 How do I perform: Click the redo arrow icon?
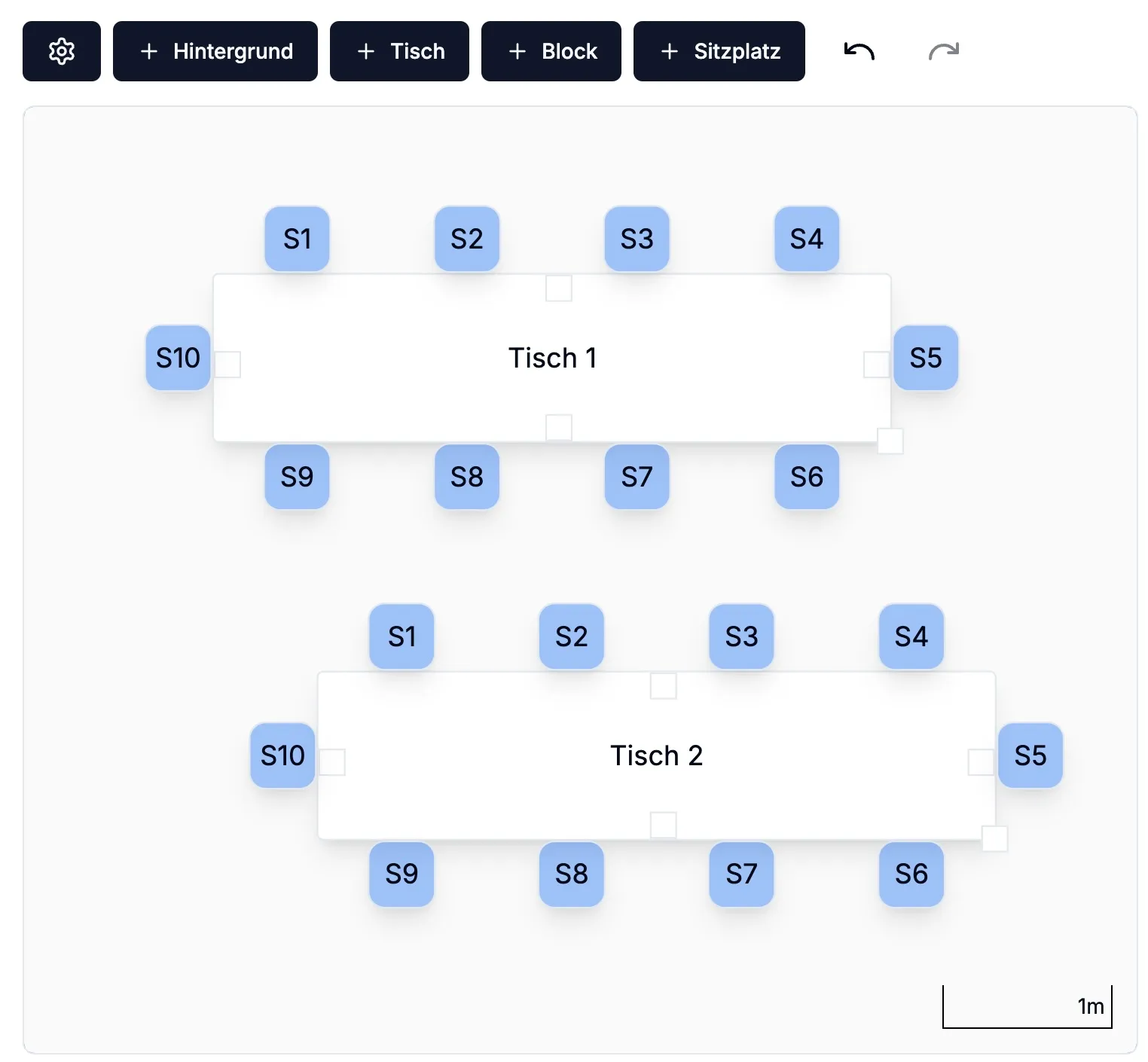(943, 51)
